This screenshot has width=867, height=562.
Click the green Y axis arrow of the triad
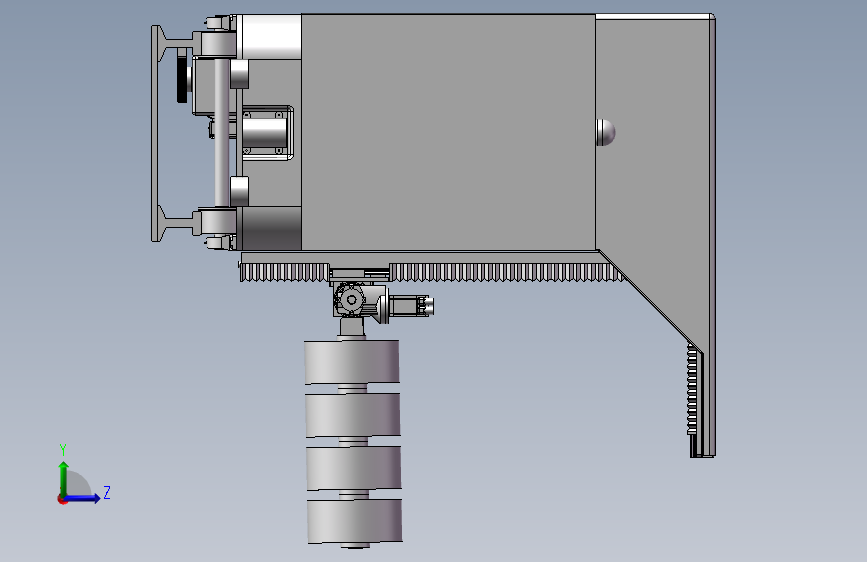64,478
